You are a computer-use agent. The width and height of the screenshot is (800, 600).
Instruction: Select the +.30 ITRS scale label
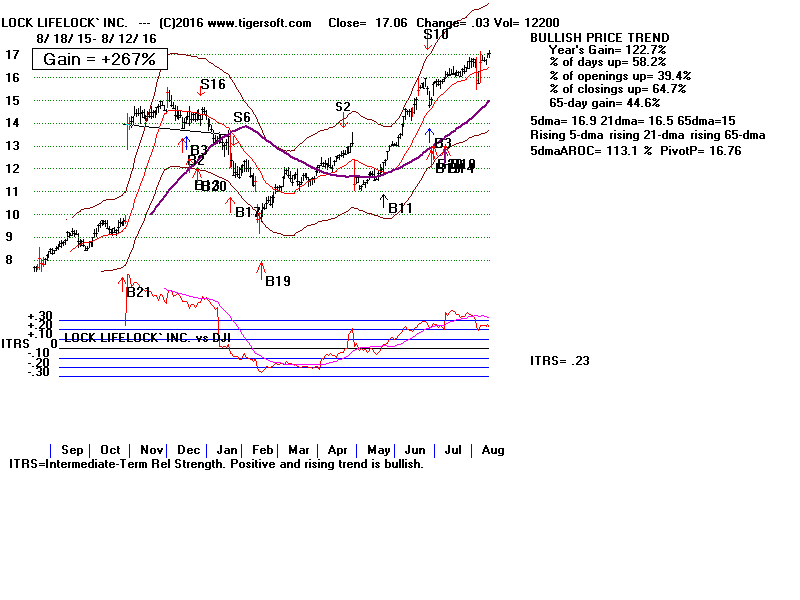click(40, 316)
